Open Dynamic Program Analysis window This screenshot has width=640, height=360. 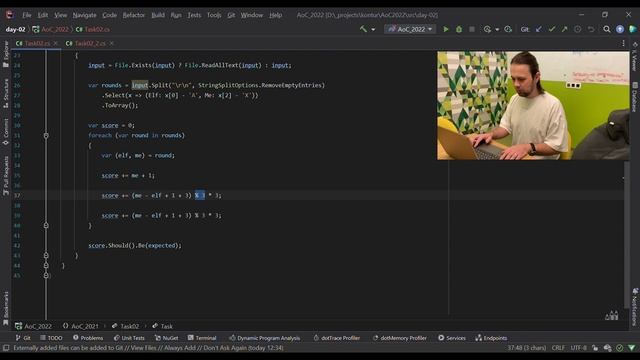[264, 338]
